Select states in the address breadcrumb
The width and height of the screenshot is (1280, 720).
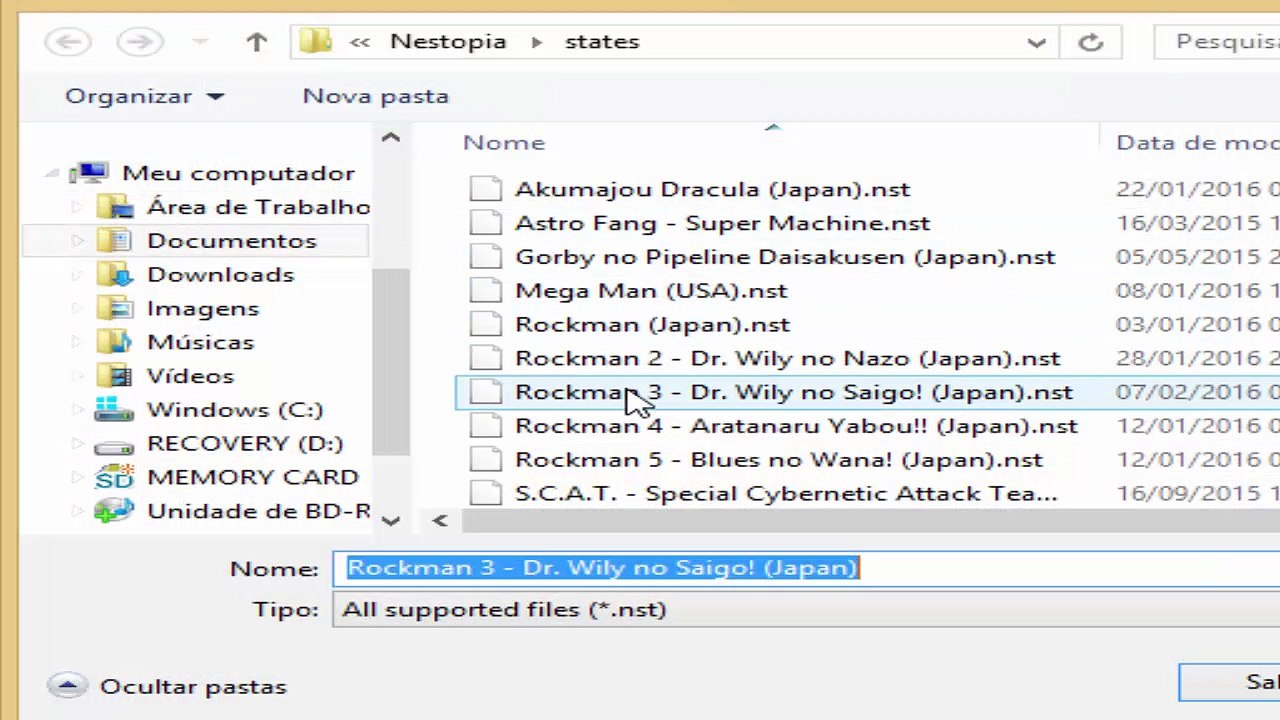pos(602,42)
